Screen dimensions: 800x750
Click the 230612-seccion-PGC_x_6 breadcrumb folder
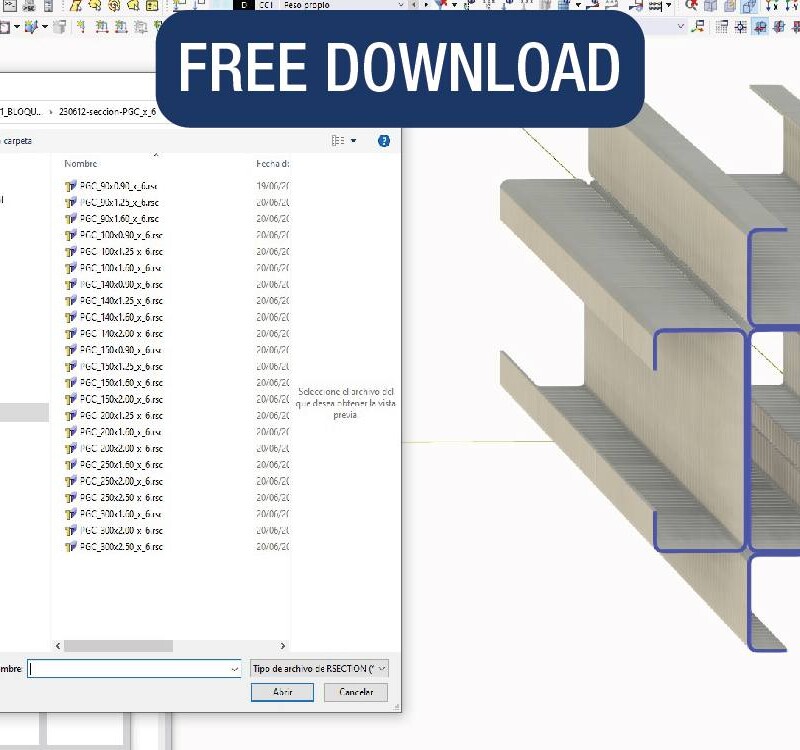[x=107, y=111]
